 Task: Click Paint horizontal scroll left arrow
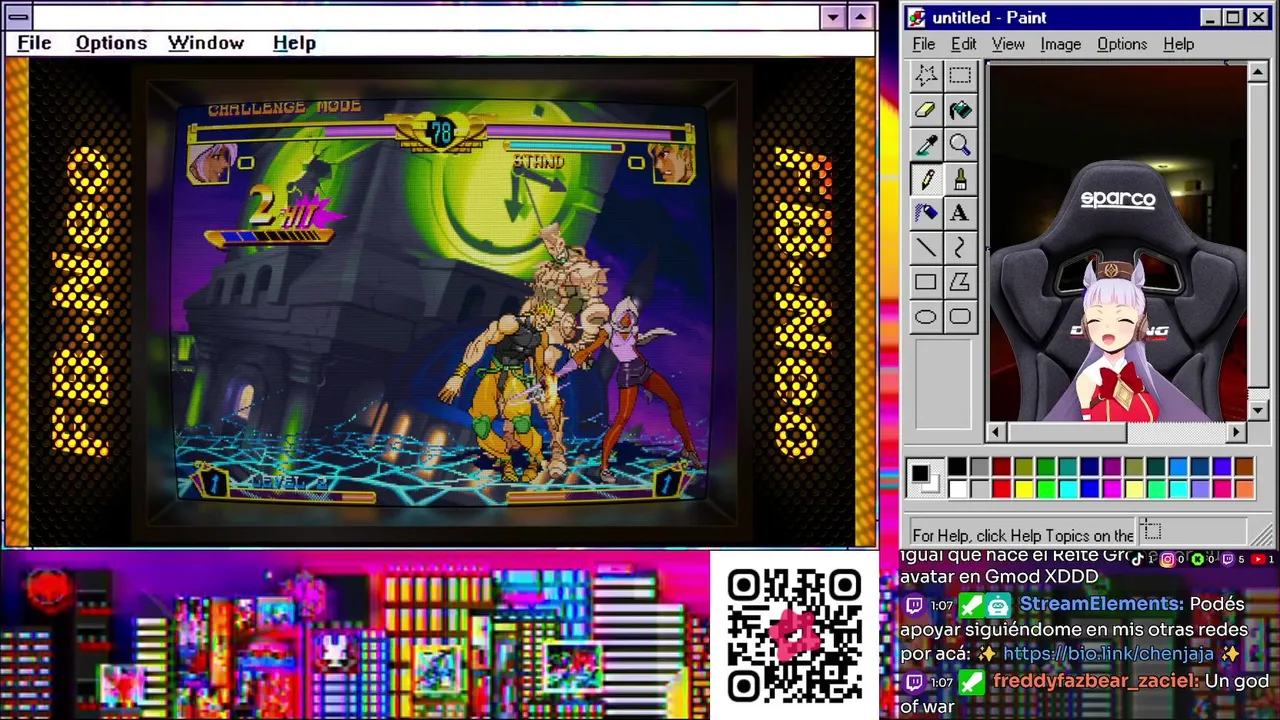pos(995,432)
